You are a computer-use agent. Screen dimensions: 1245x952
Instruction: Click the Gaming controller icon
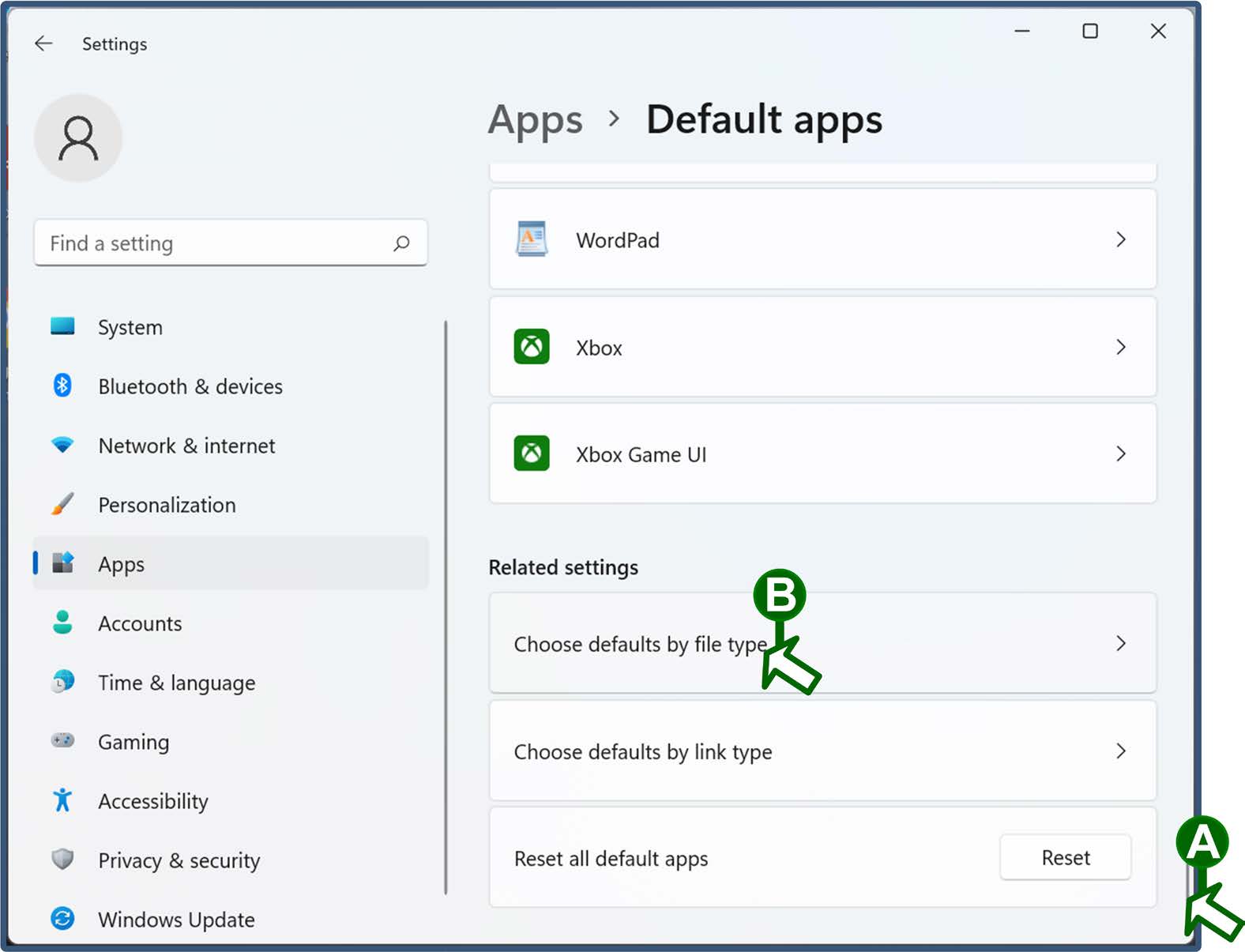[x=62, y=740]
